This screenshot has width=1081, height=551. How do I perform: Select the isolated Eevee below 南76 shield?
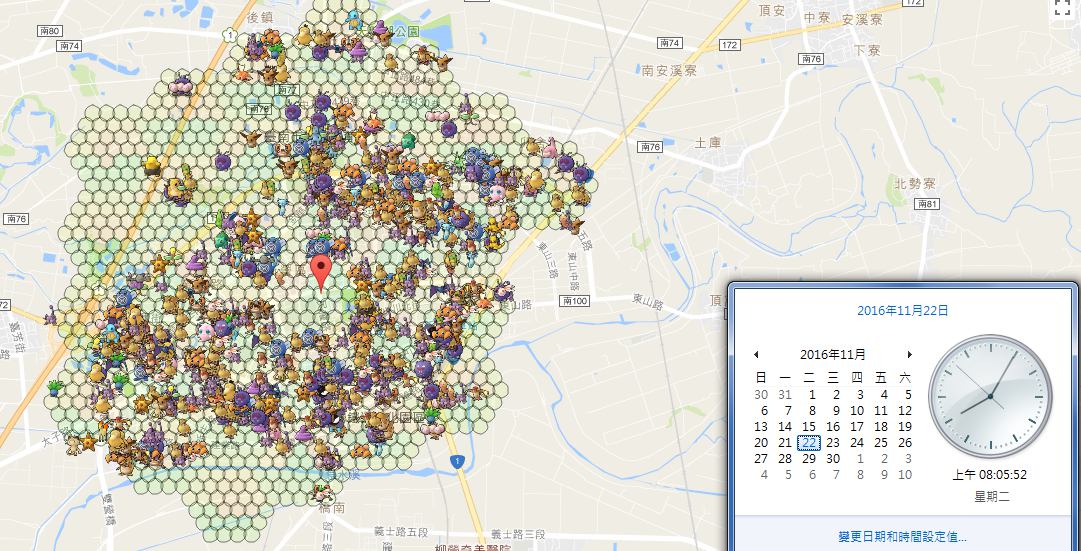pyautogui.click(x=252, y=137)
